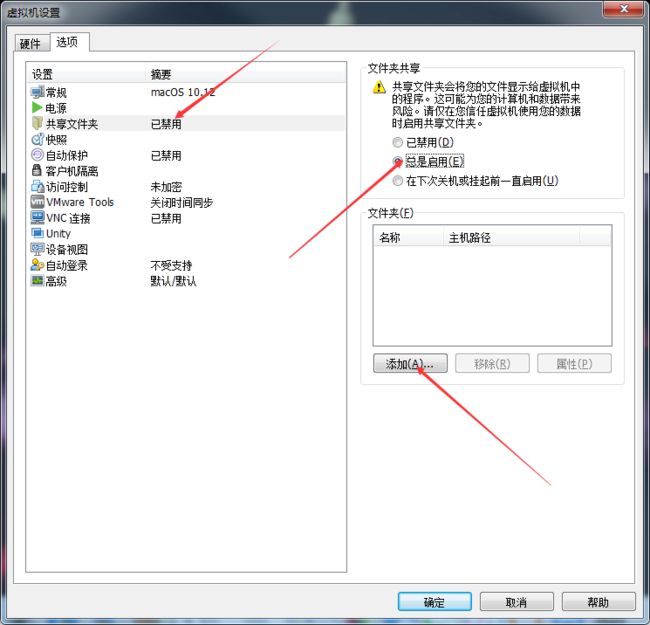Click the 访问控制 (Access Control) icon
Viewport: 650px width, 625px height.
(x=37, y=186)
